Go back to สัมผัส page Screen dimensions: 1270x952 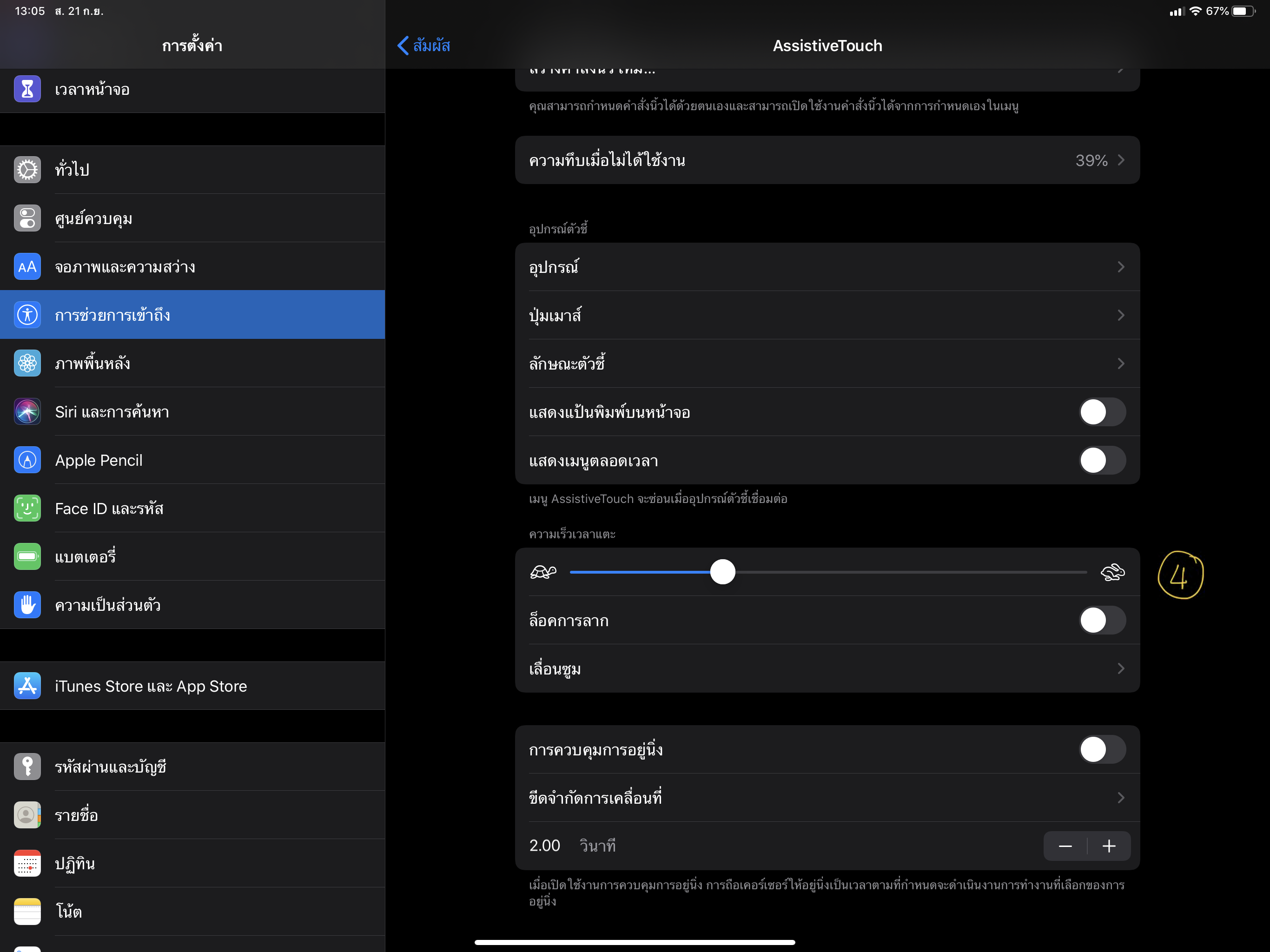coord(423,46)
